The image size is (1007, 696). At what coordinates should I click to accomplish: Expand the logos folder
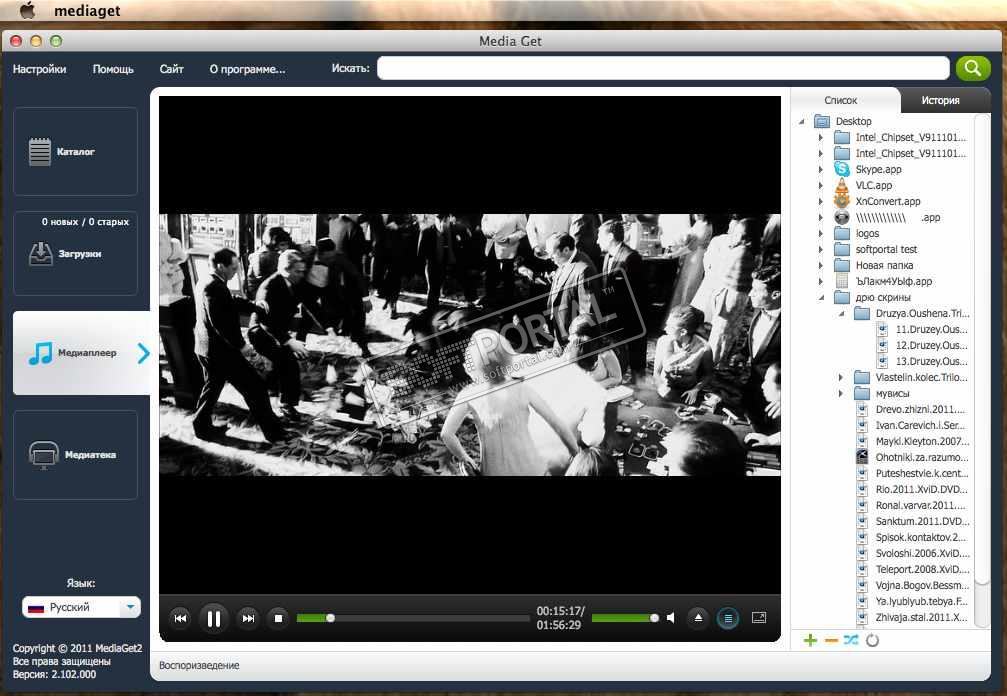pyautogui.click(x=821, y=234)
